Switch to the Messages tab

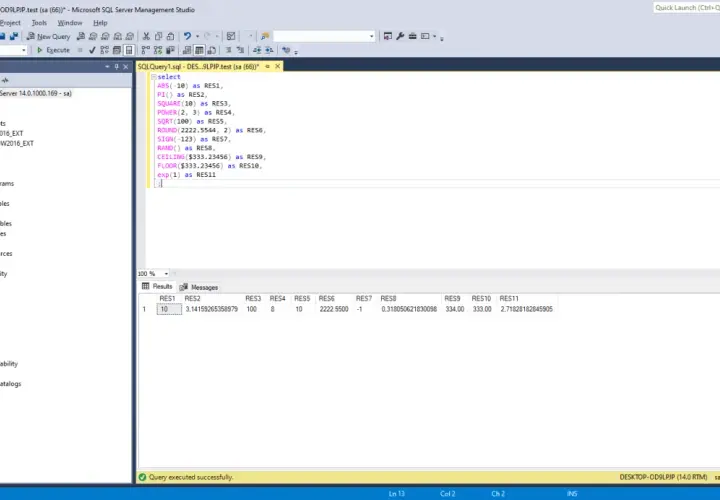199,287
